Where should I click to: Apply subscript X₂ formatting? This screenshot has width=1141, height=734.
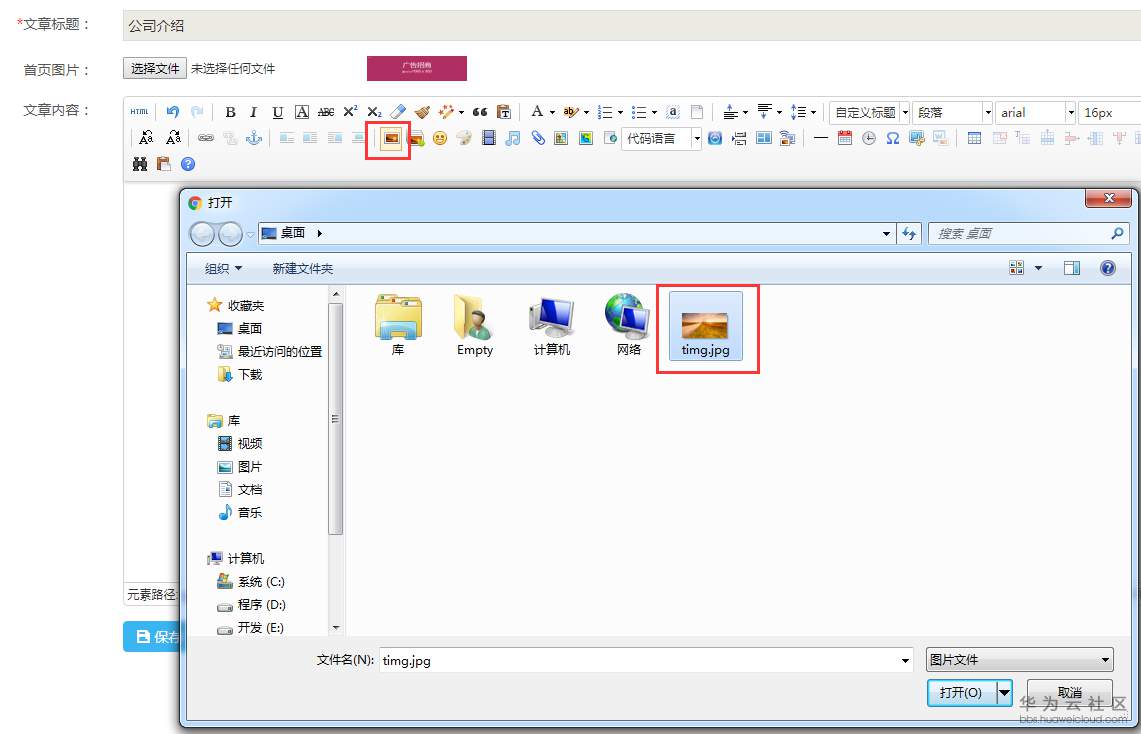[374, 112]
